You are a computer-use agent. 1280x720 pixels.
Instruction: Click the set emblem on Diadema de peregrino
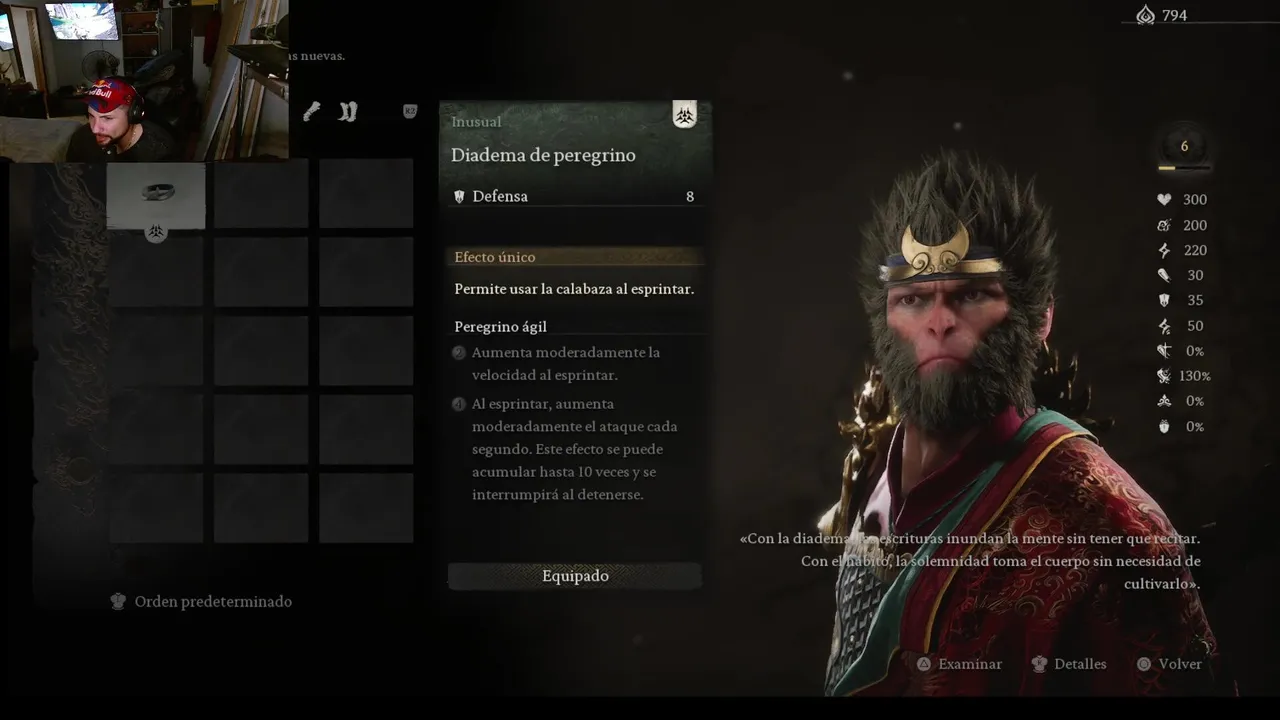click(685, 116)
